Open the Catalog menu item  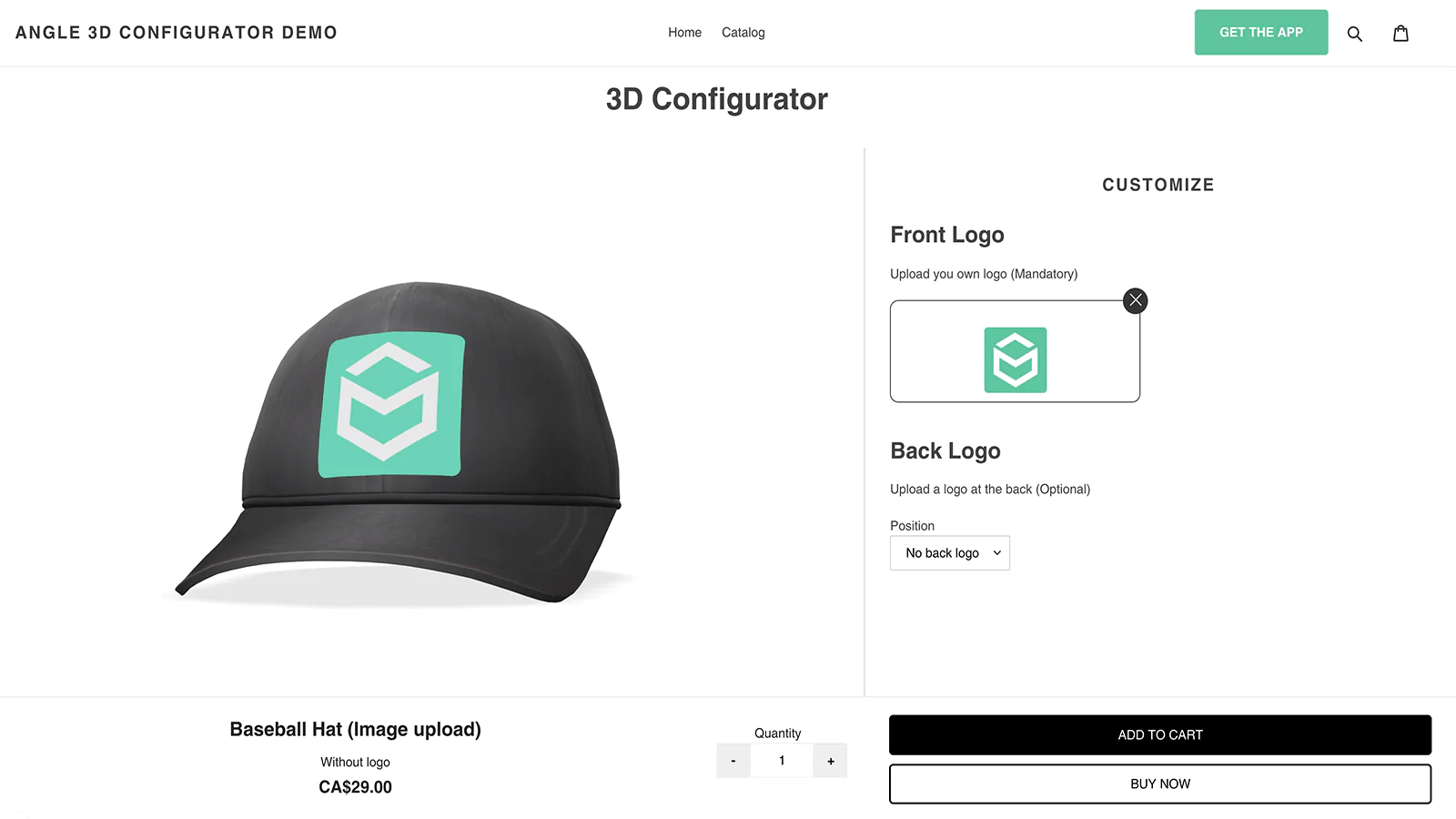click(743, 32)
